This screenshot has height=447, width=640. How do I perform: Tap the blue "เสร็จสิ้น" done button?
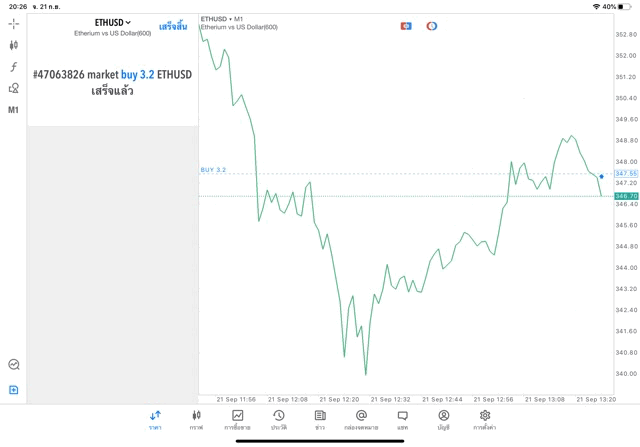[173, 26]
